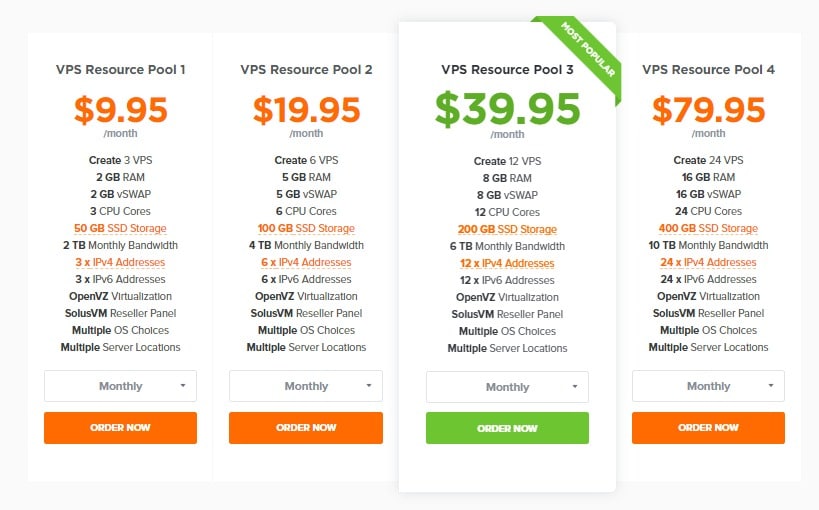The image size is (819, 510).
Task: Click 6 x IPv4 Addresses link
Action: pos(306,262)
